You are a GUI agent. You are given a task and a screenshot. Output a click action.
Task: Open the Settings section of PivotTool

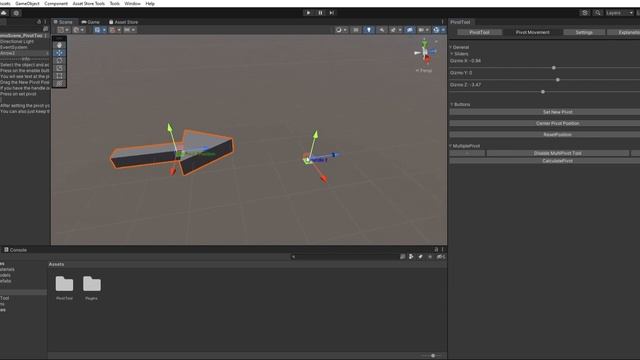(x=584, y=32)
